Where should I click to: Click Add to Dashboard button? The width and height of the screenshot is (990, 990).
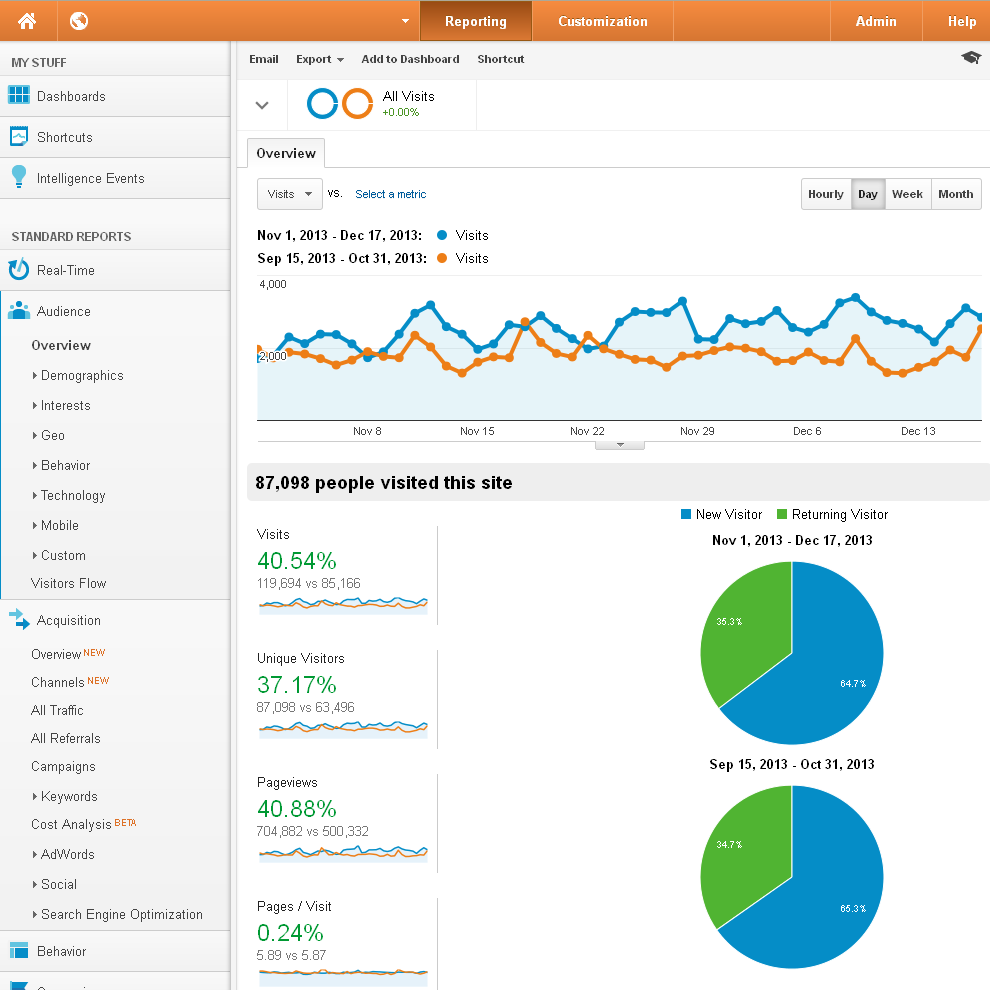click(x=410, y=59)
